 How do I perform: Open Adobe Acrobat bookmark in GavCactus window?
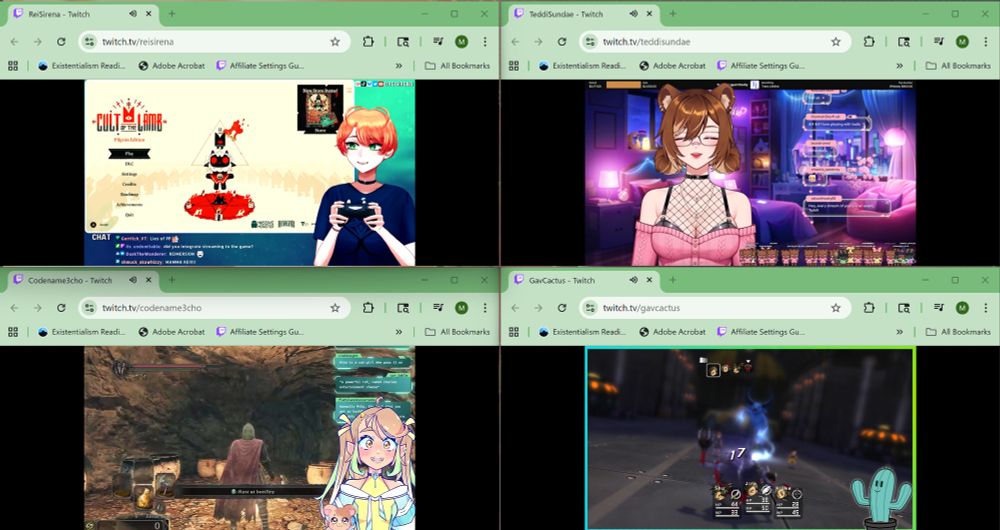coord(672,332)
